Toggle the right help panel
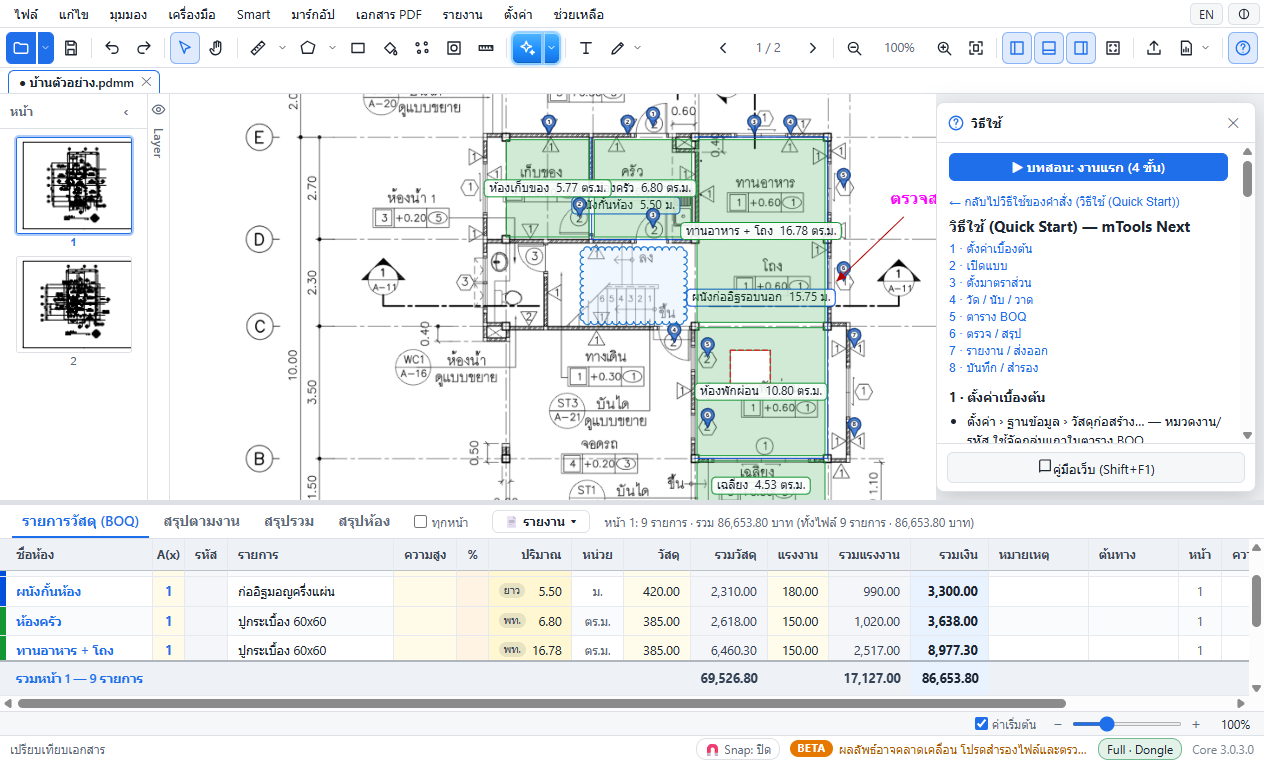This screenshot has height=761, width=1264. pos(1080,48)
